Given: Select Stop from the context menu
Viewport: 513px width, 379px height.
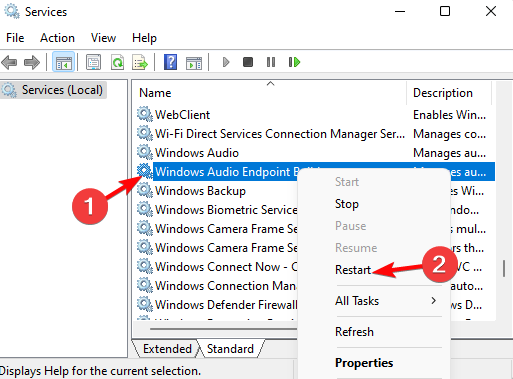Looking at the screenshot, I should pyautogui.click(x=347, y=204).
